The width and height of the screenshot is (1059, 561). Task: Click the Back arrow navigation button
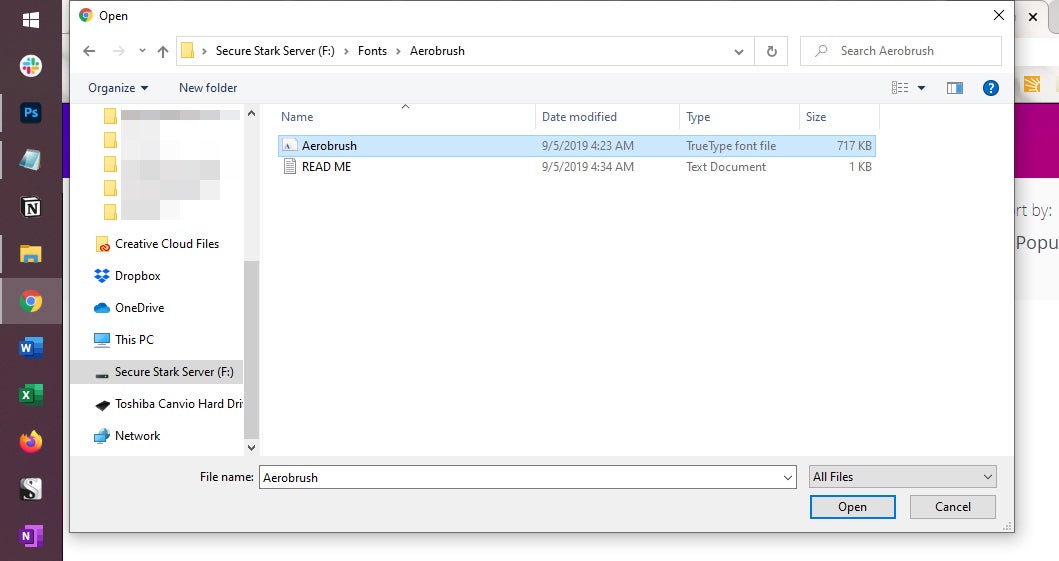coord(89,51)
